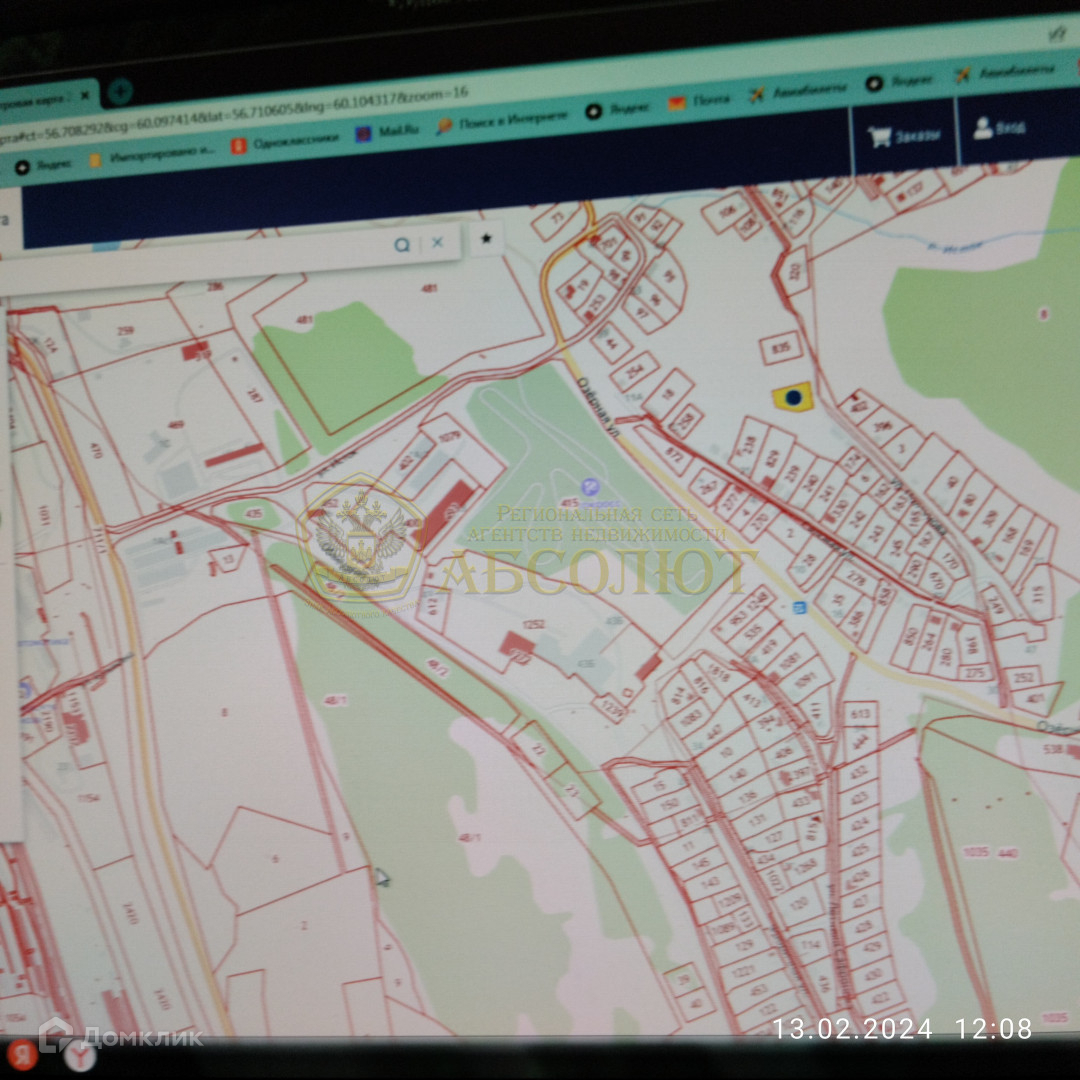Open the Заказы shopping cart
Screen dimensions: 1080x1080
(903, 136)
